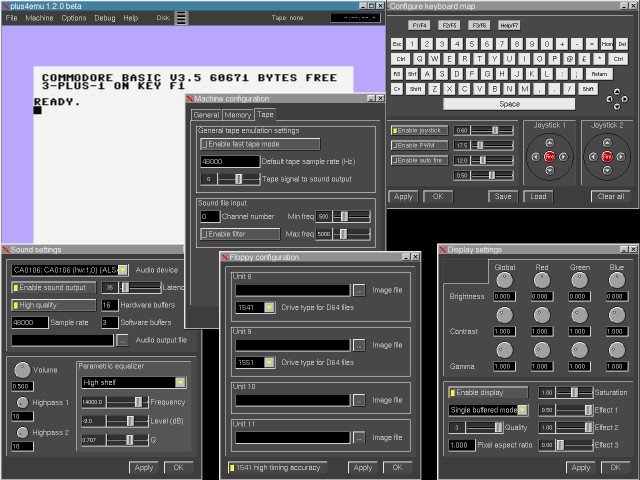
Task: Click Joystick 1 left arrow
Action: point(536,157)
